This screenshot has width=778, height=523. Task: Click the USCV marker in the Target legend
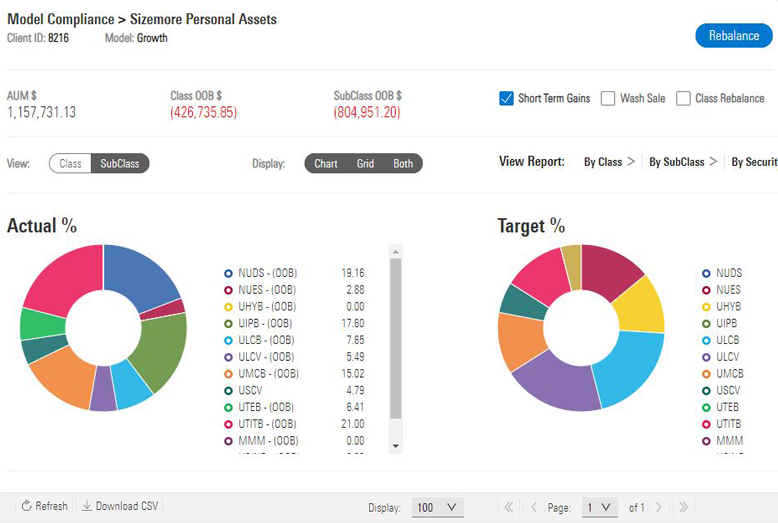[706, 391]
